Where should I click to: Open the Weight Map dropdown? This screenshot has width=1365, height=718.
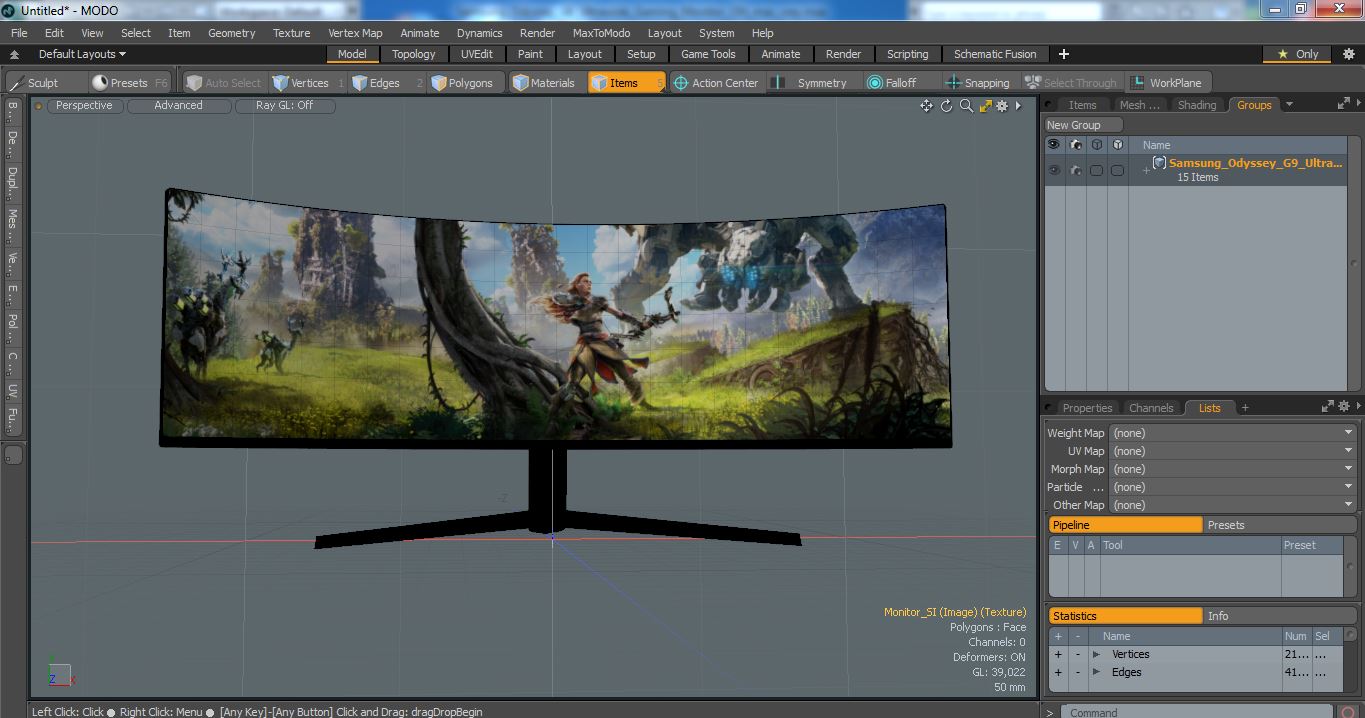(1232, 433)
